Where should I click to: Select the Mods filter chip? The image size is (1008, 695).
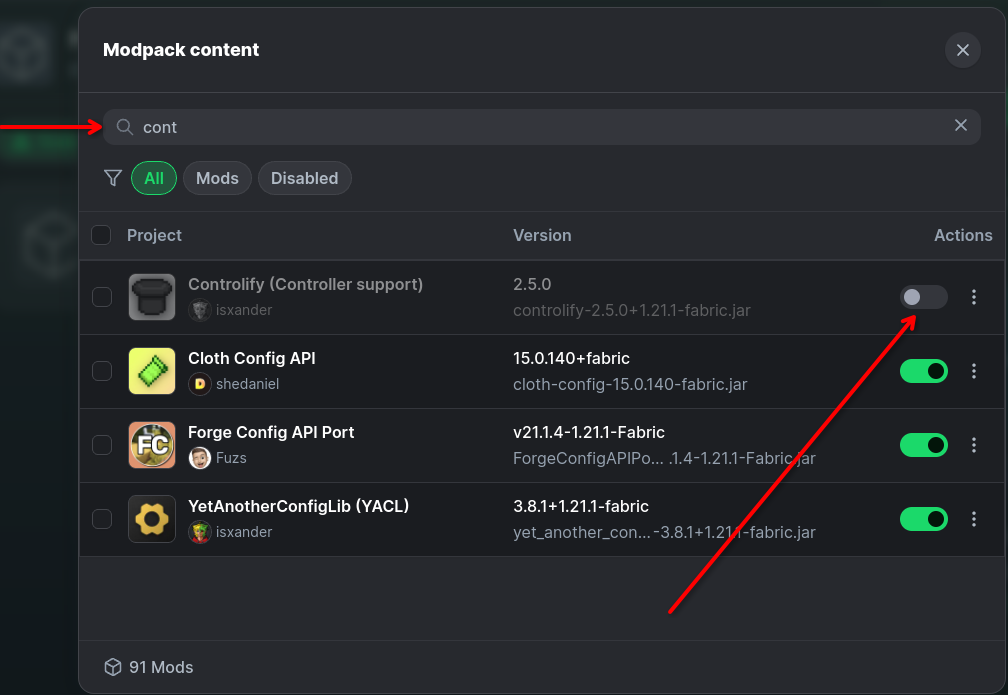[x=217, y=178]
